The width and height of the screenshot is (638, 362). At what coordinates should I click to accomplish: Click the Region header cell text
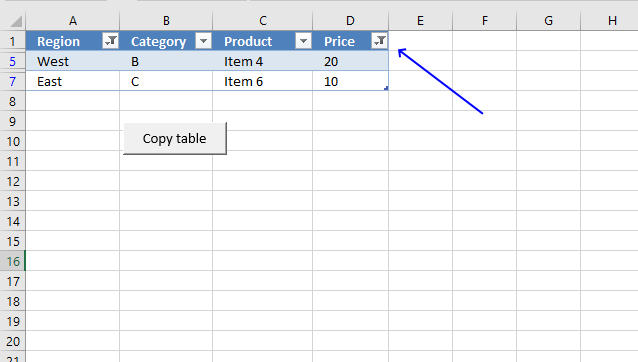[x=58, y=41]
